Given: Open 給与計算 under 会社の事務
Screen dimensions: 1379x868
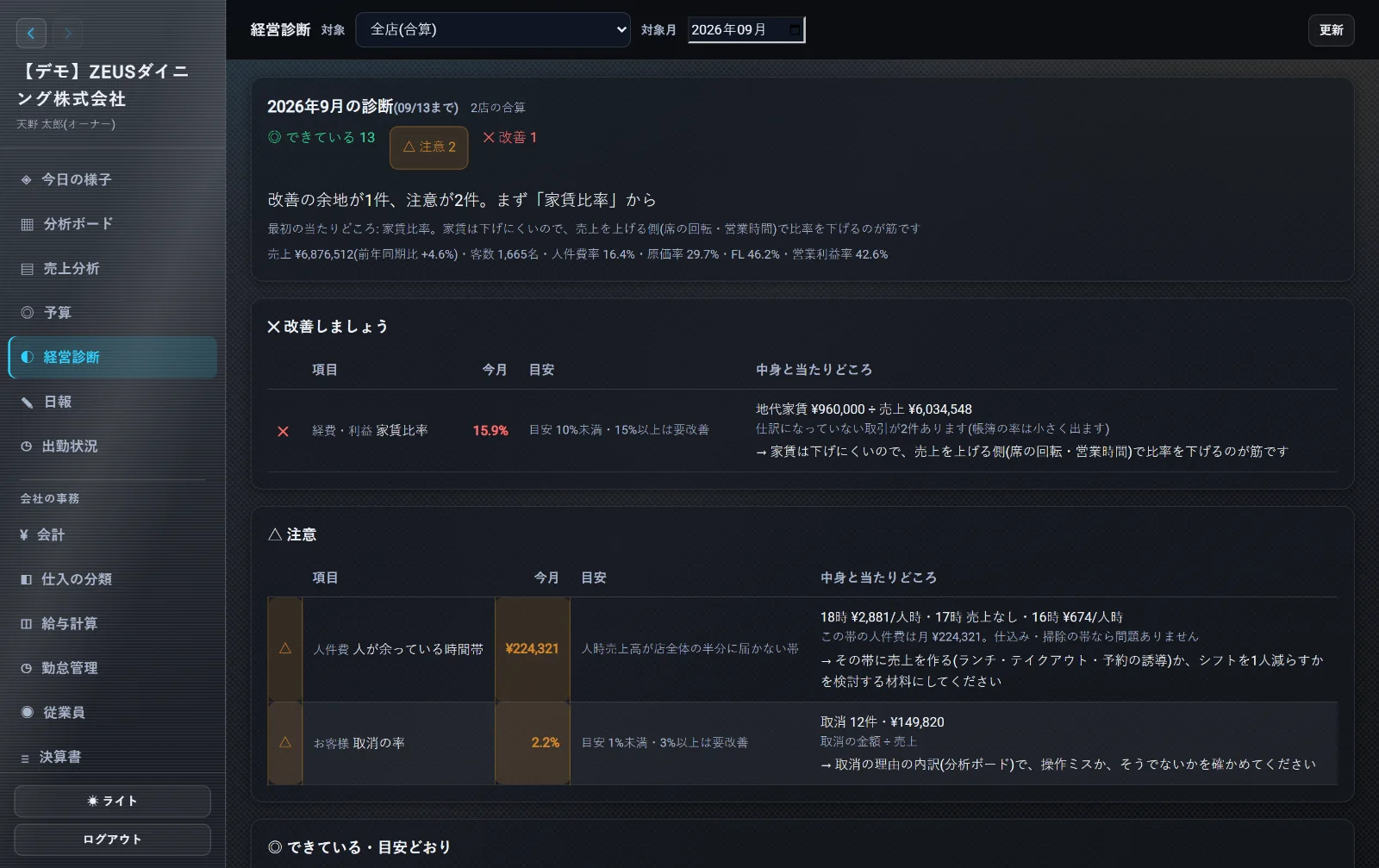Looking at the screenshot, I should [113, 624].
